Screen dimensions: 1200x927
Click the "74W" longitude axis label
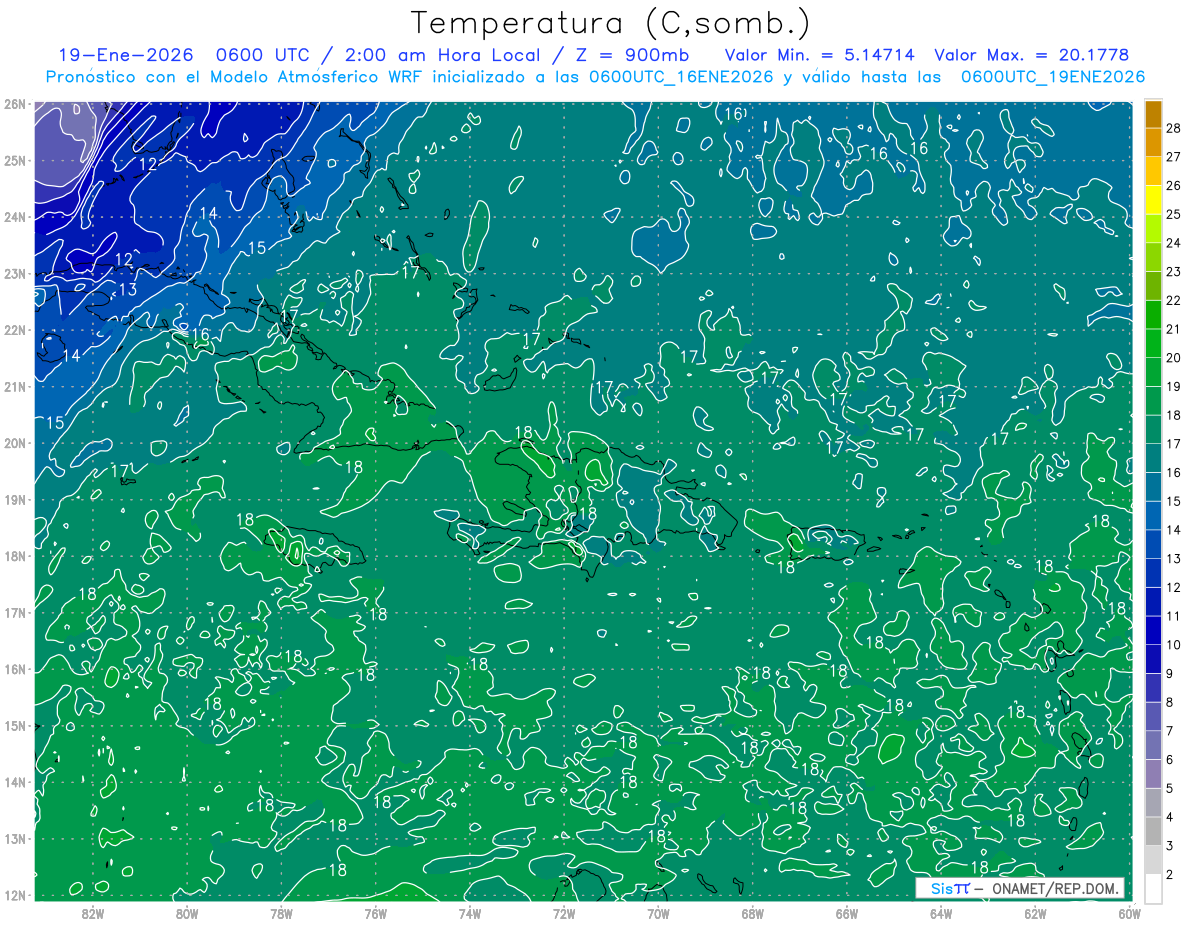pos(470,913)
